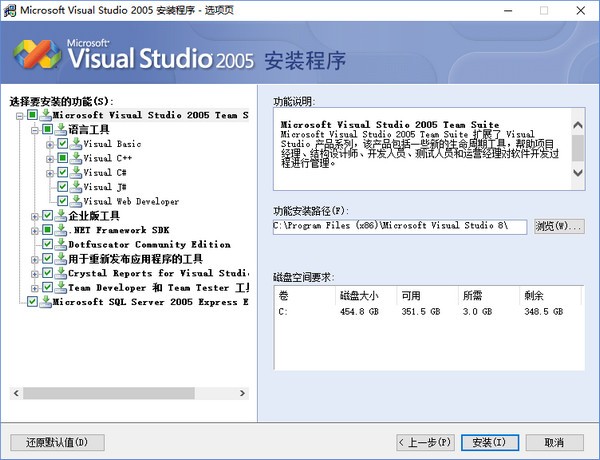The height and width of the screenshot is (460, 600).
Task: Expand the 企业版工具 tree node
Action: click(35, 217)
